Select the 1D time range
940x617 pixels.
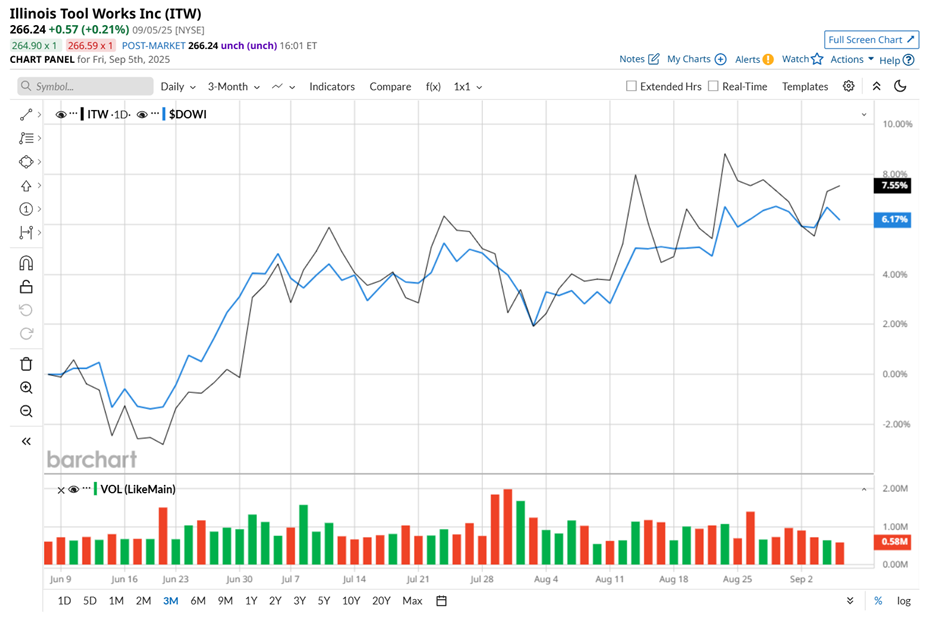click(x=64, y=601)
